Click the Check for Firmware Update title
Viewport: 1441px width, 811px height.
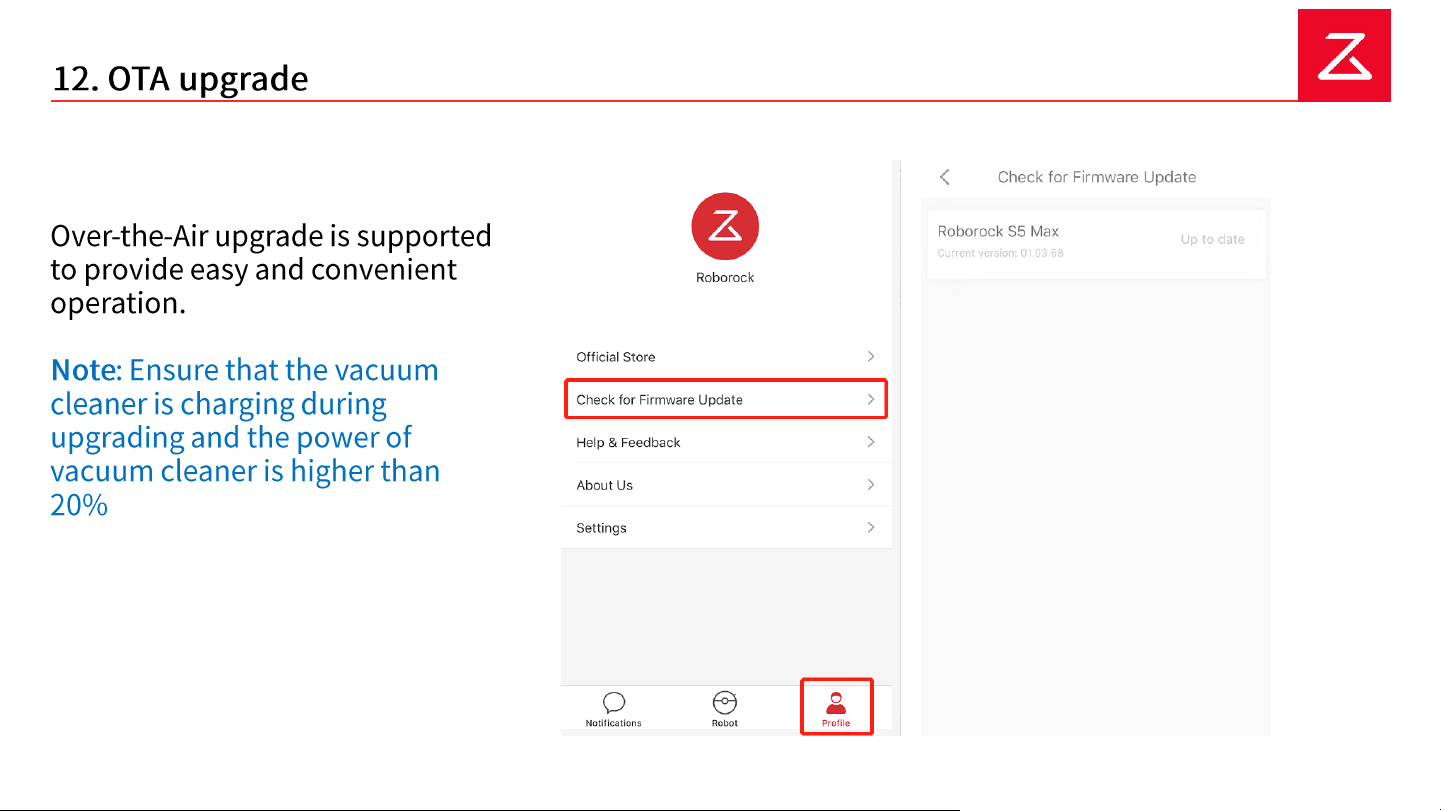coord(1097,177)
